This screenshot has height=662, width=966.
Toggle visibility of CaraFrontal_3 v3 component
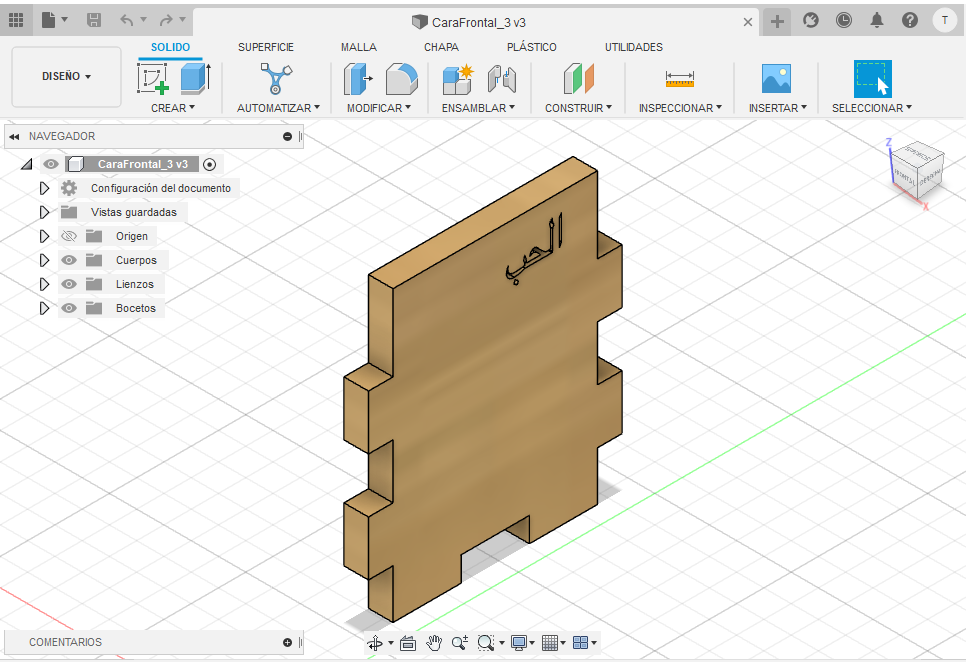pos(51,164)
